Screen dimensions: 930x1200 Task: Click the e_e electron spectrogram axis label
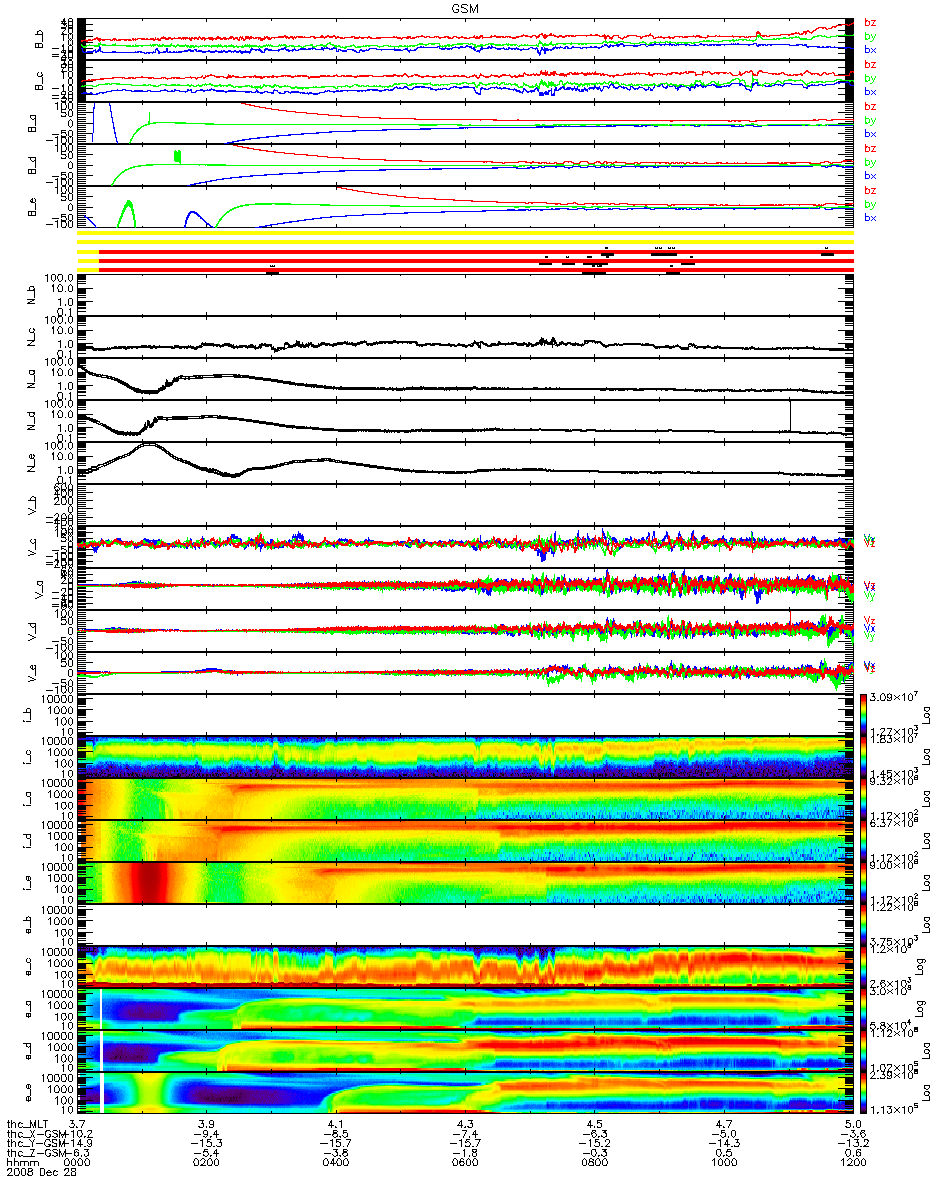pyautogui.click(x=30, y=1094)
